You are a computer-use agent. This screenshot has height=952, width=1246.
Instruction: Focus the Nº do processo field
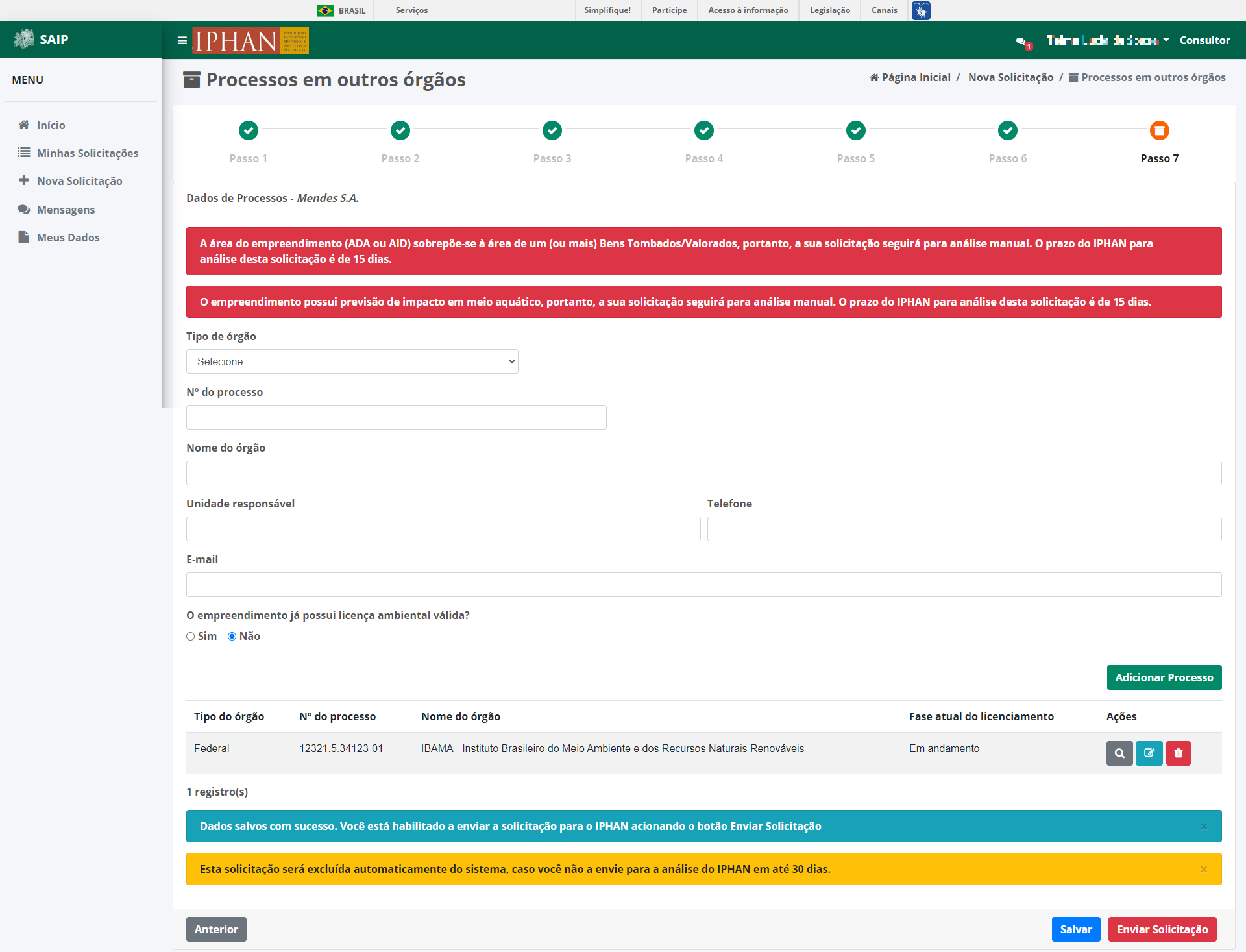click(x=397, y=417)
